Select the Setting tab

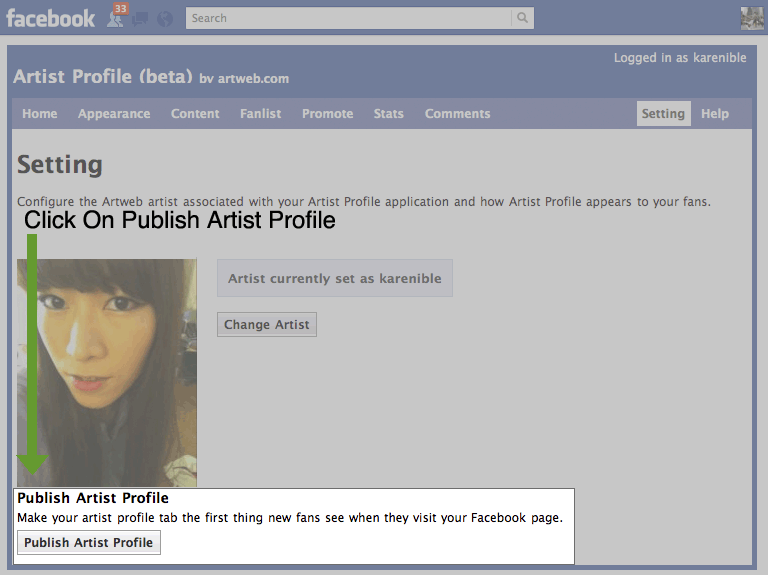[664, 114]
